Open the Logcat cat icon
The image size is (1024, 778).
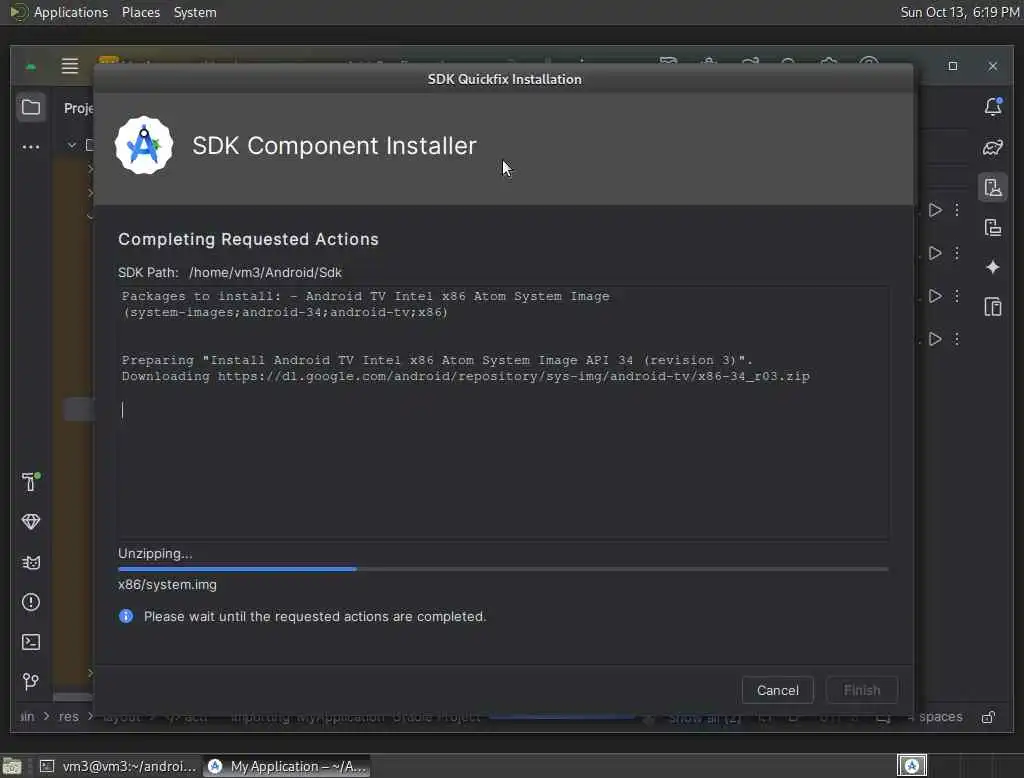tap(31, 562)
